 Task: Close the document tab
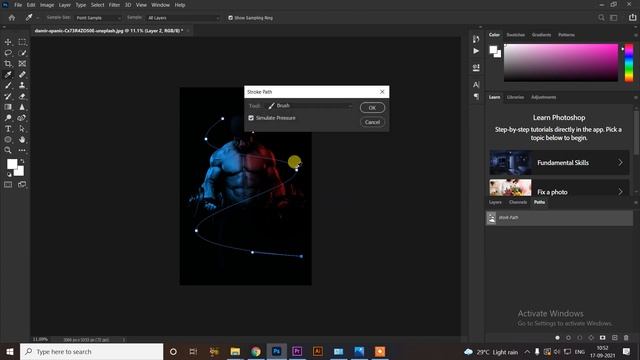pos(188,31)
